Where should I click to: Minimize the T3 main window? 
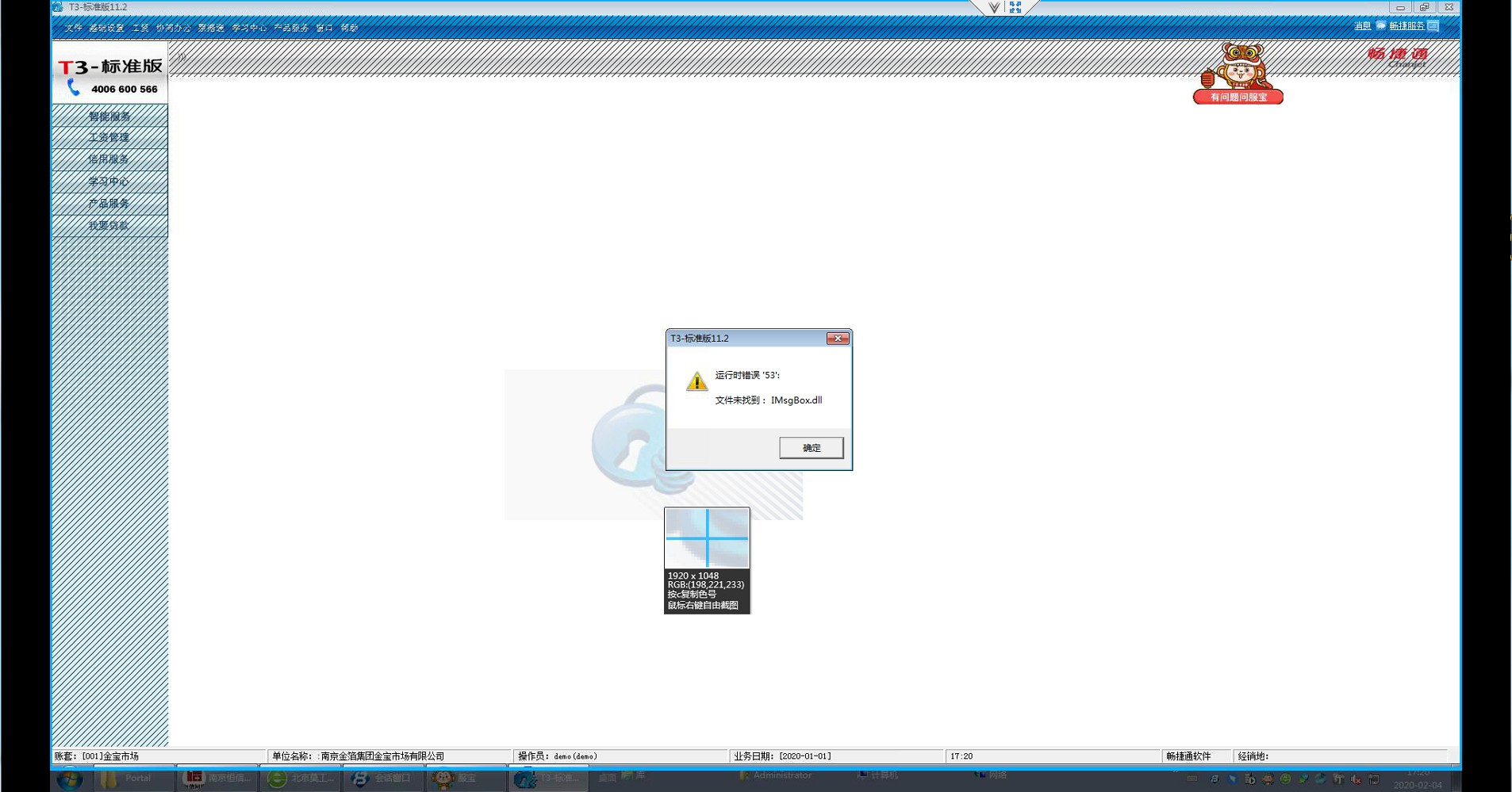click(x=1400, y=7)
